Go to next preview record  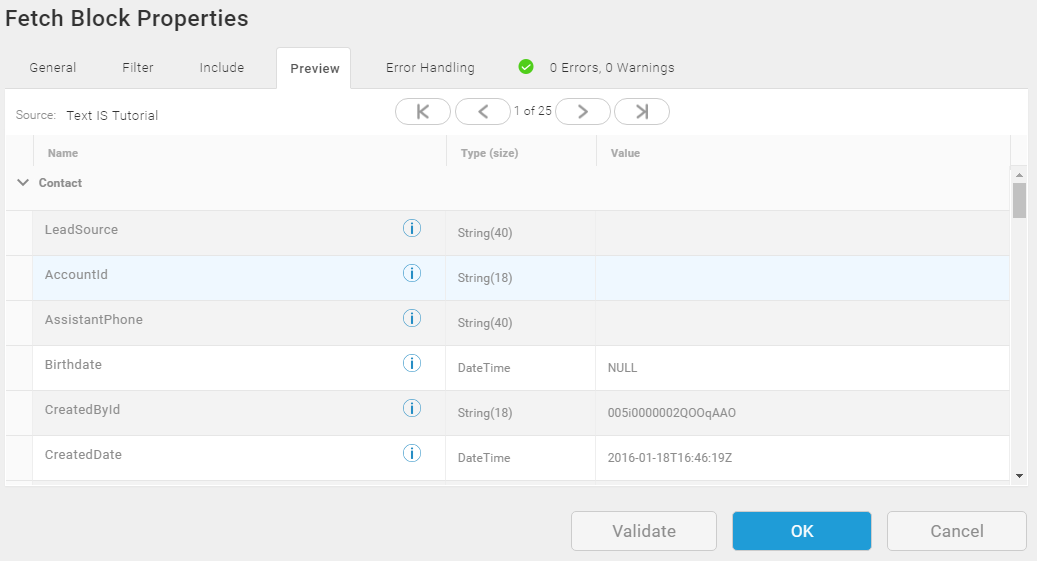point(583,112)
